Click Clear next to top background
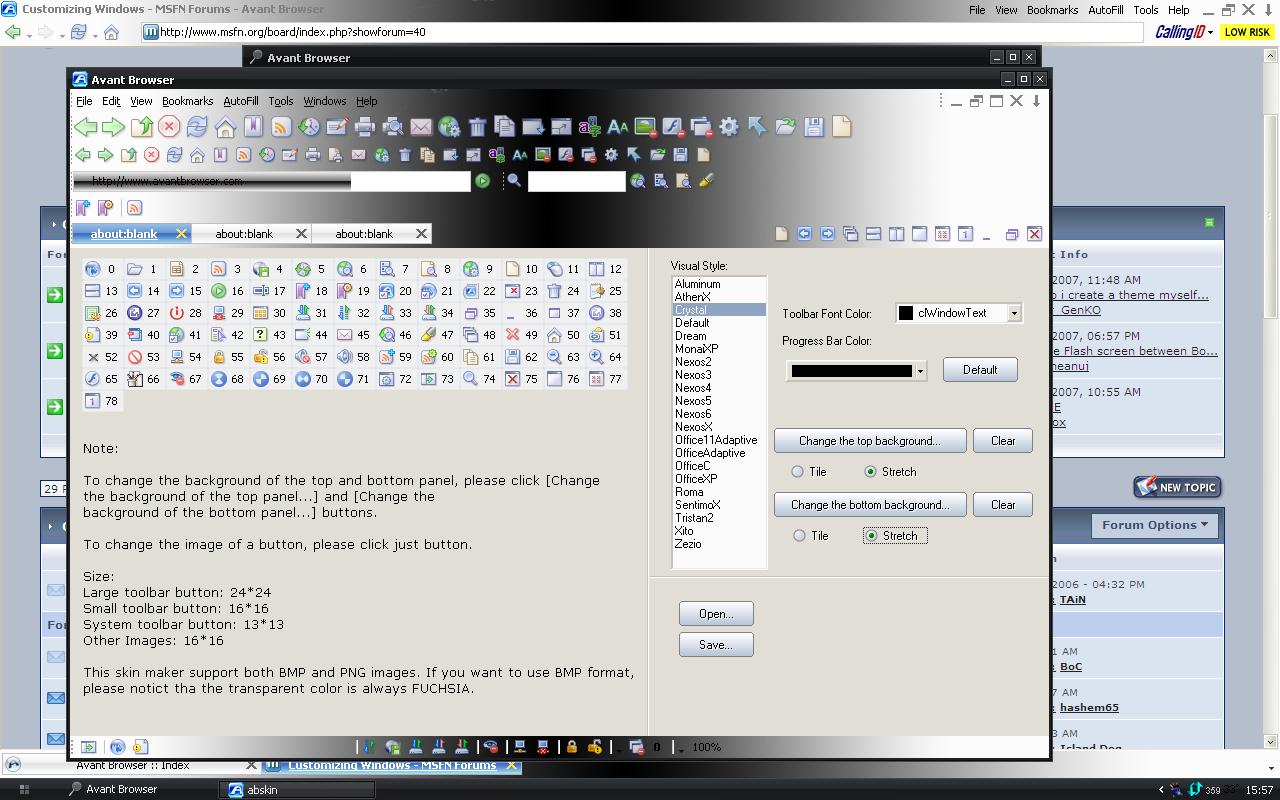 pyautogui.click(x=1003, y=441)
